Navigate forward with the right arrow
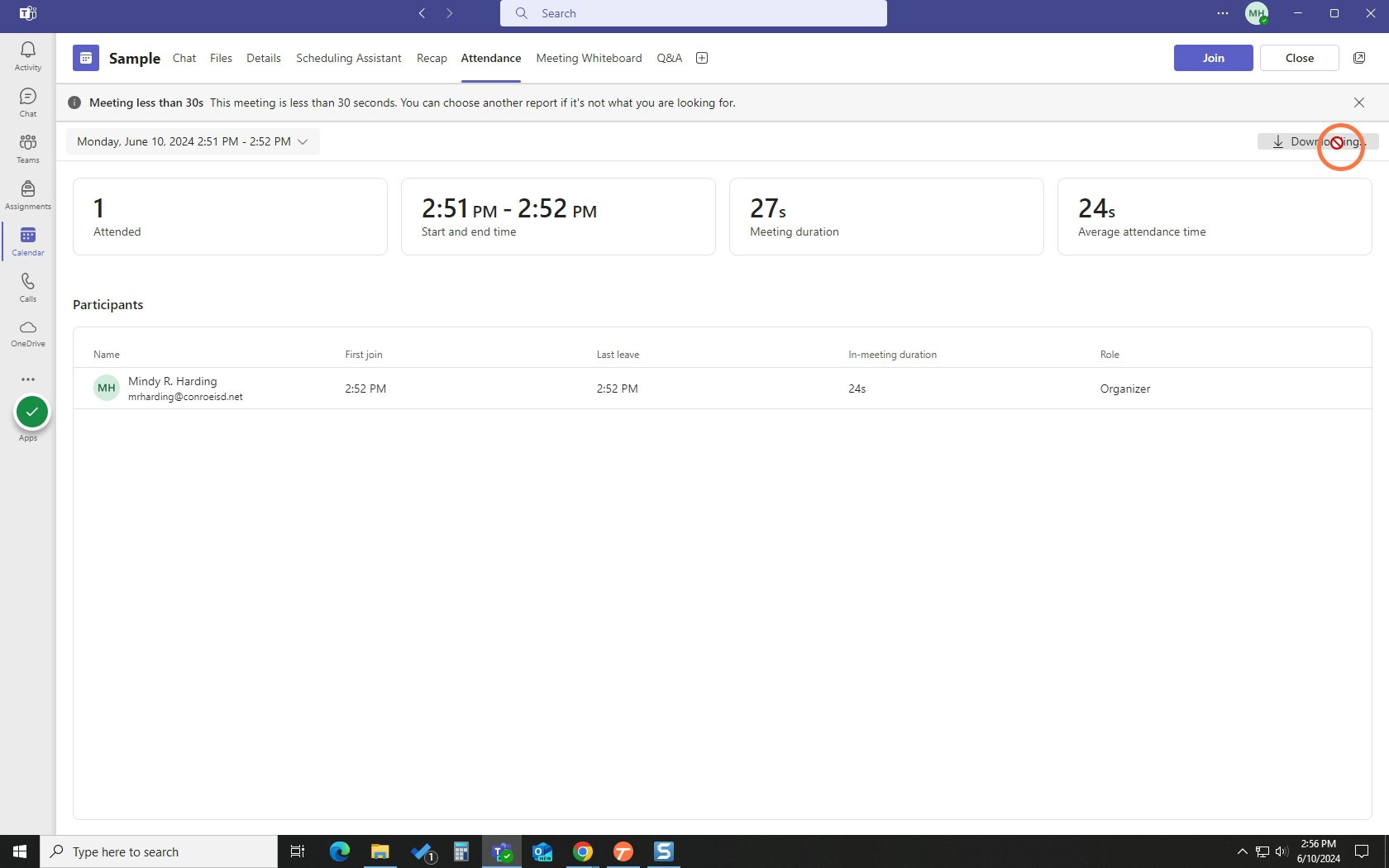 (450, 13)
